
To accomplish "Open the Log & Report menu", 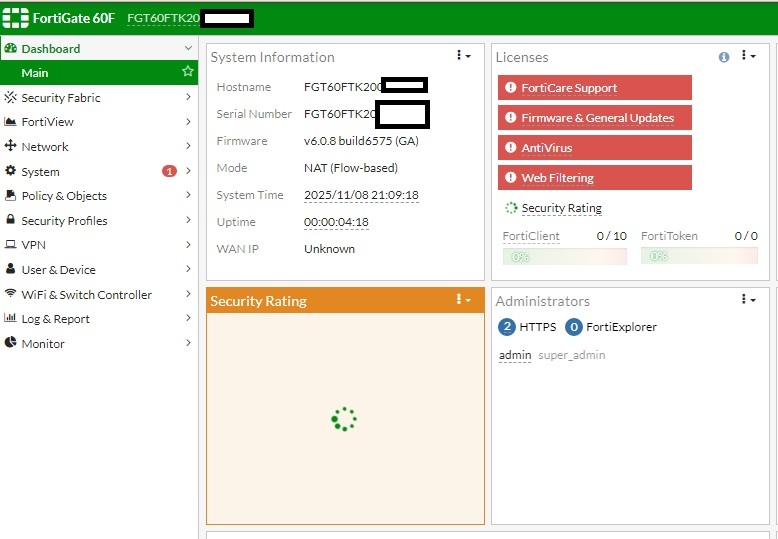I will coord(99,319).
